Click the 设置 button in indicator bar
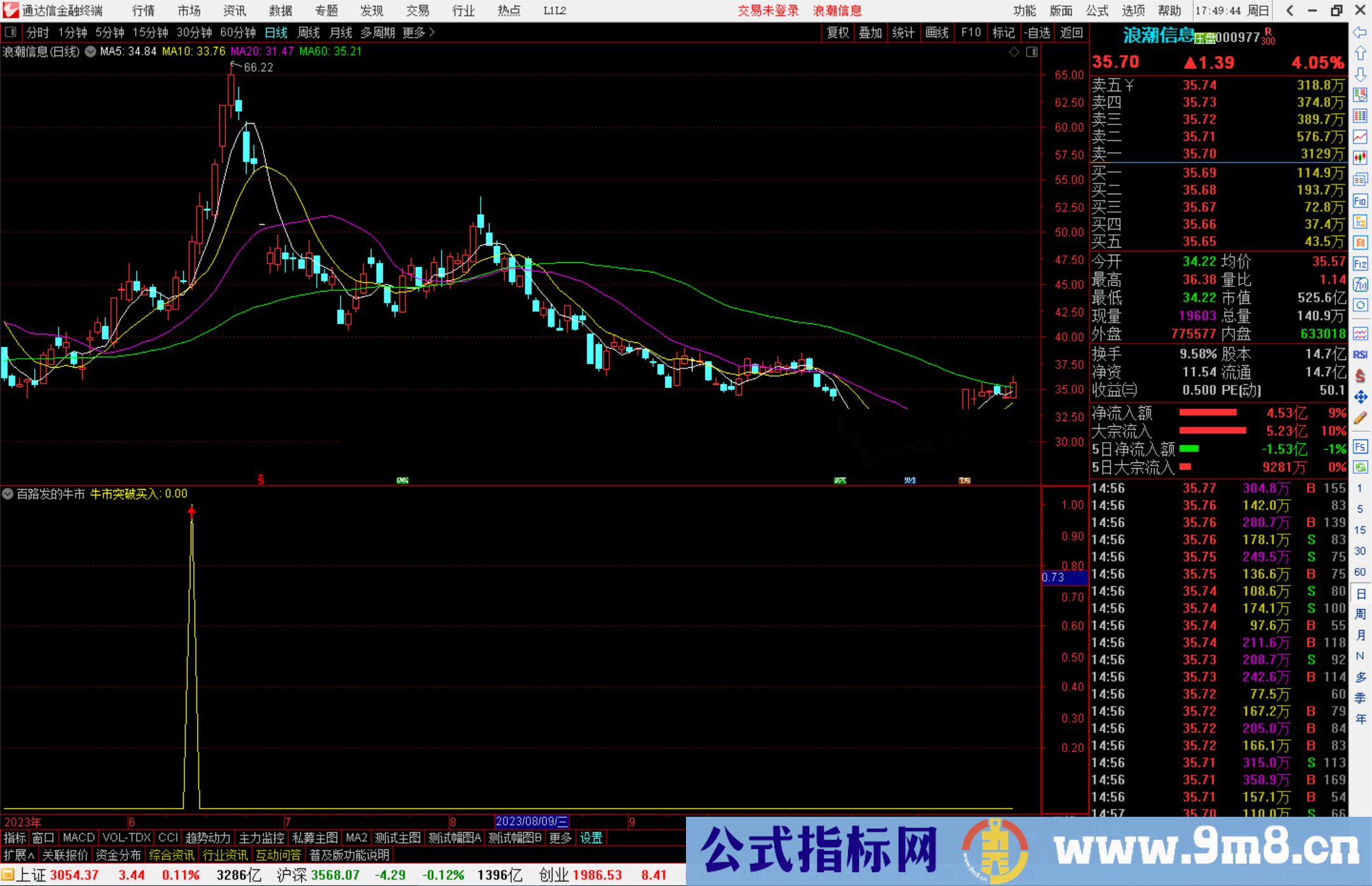The height and width of the screenshot is (886, 1372). pos(591,838)
